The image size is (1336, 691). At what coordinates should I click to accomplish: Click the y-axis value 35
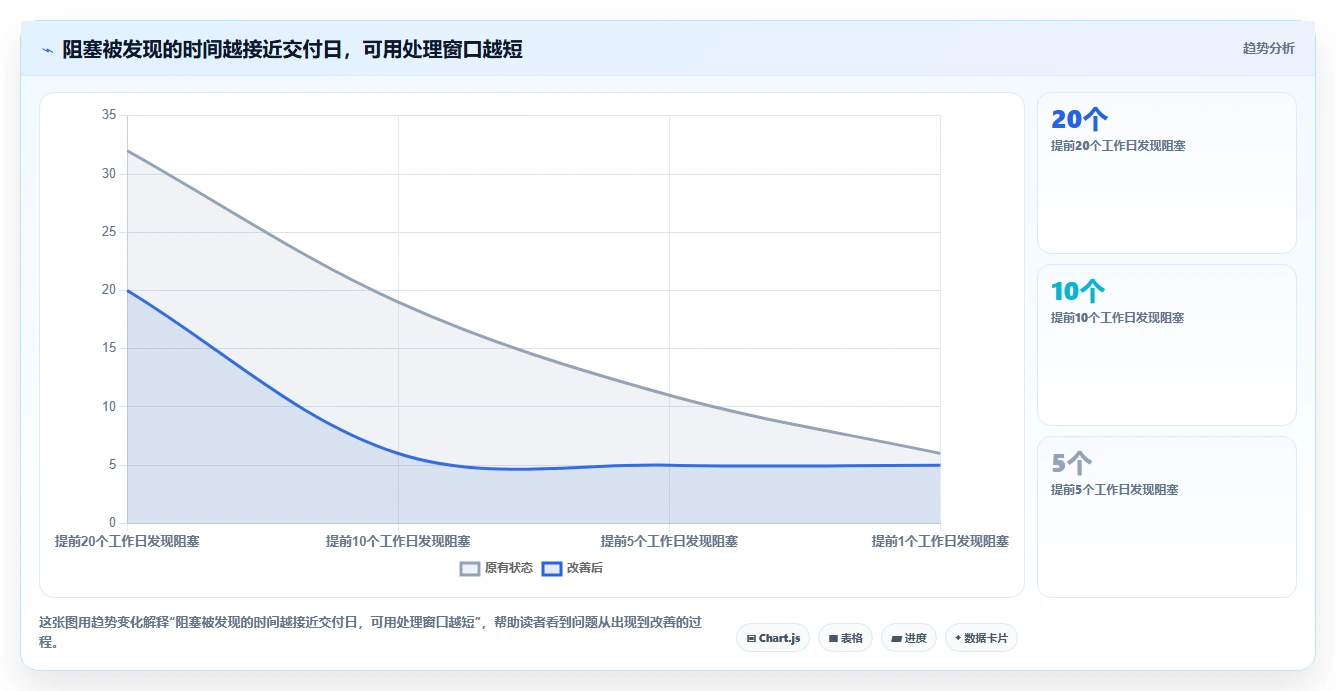tap(109, 115)
